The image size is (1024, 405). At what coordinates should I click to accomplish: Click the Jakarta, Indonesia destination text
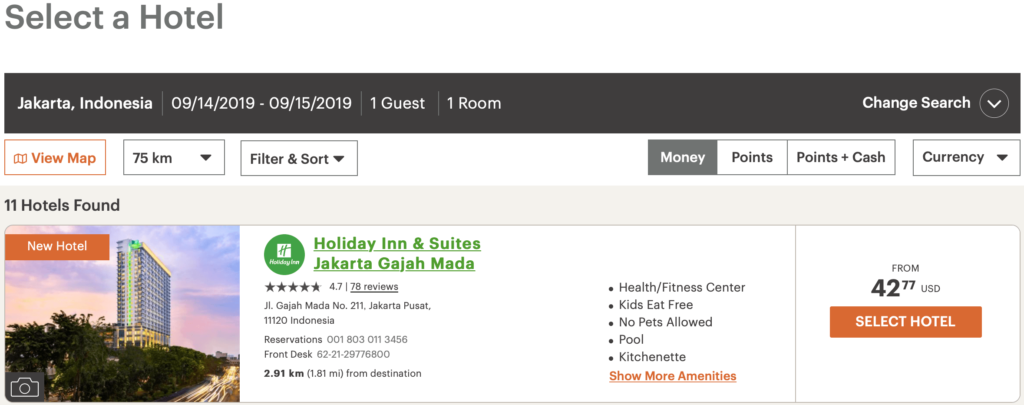(85, 103)
